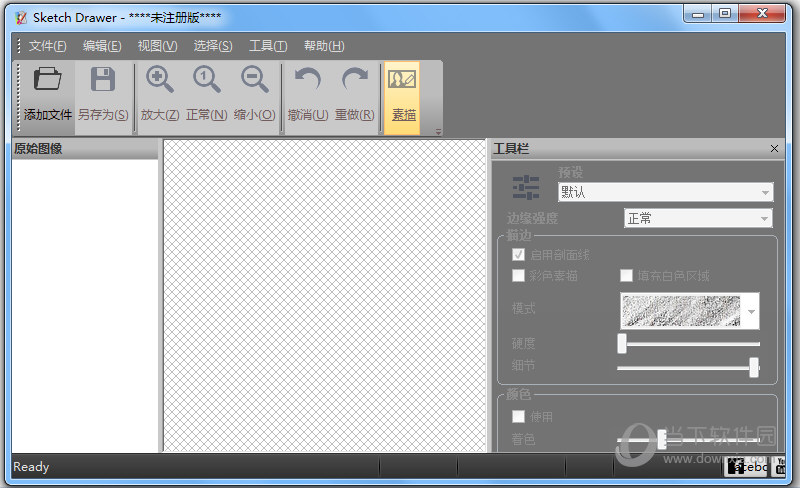Open the 选择(S) menu
This screenshot has height=488, width=800.
(x=213, y=46)
